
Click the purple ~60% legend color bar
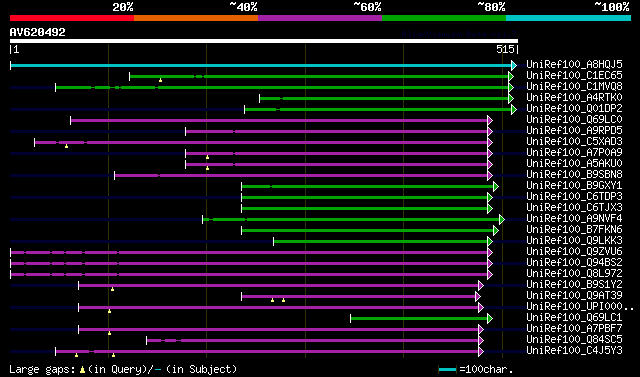tap(320, 18)
